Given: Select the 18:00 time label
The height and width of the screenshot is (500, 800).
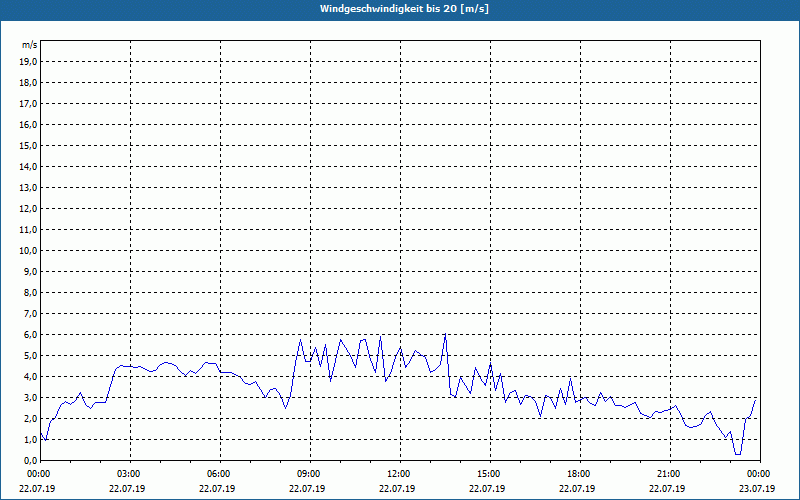Looking at the screenshot, I should point(581,474).
